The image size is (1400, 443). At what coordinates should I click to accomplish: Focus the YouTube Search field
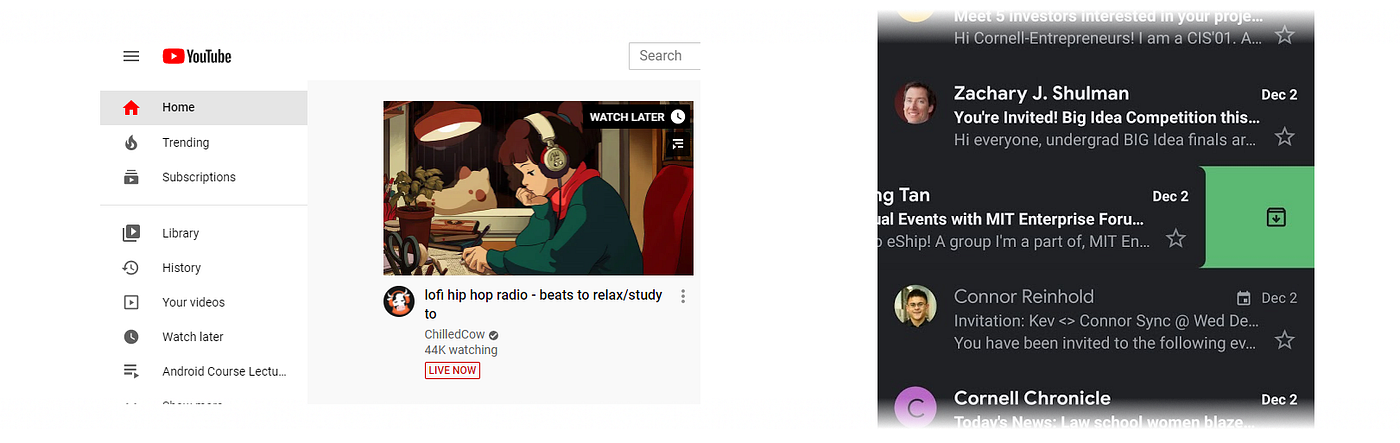664,56
